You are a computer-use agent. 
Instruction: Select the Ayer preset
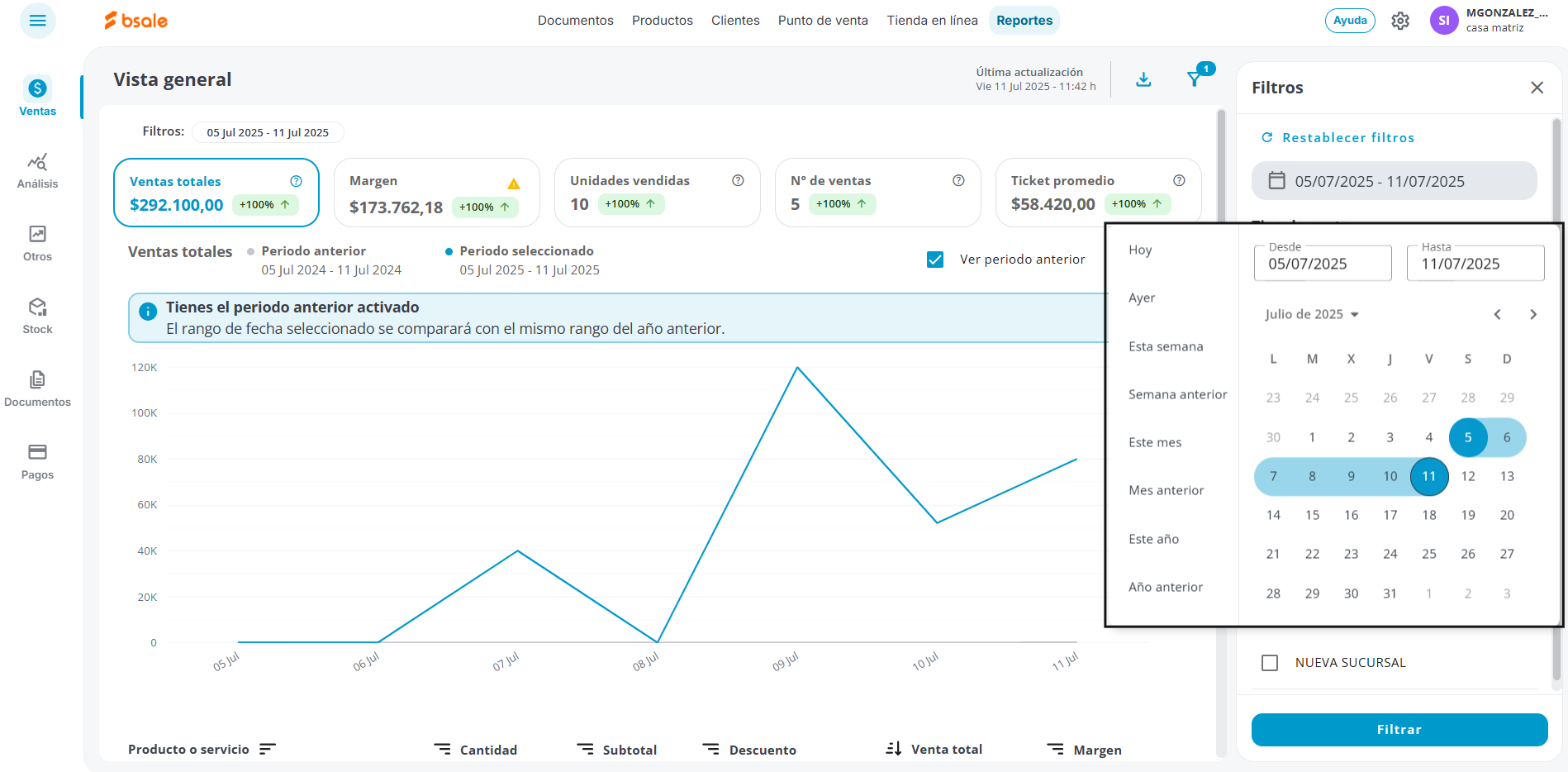[1142, 298]
